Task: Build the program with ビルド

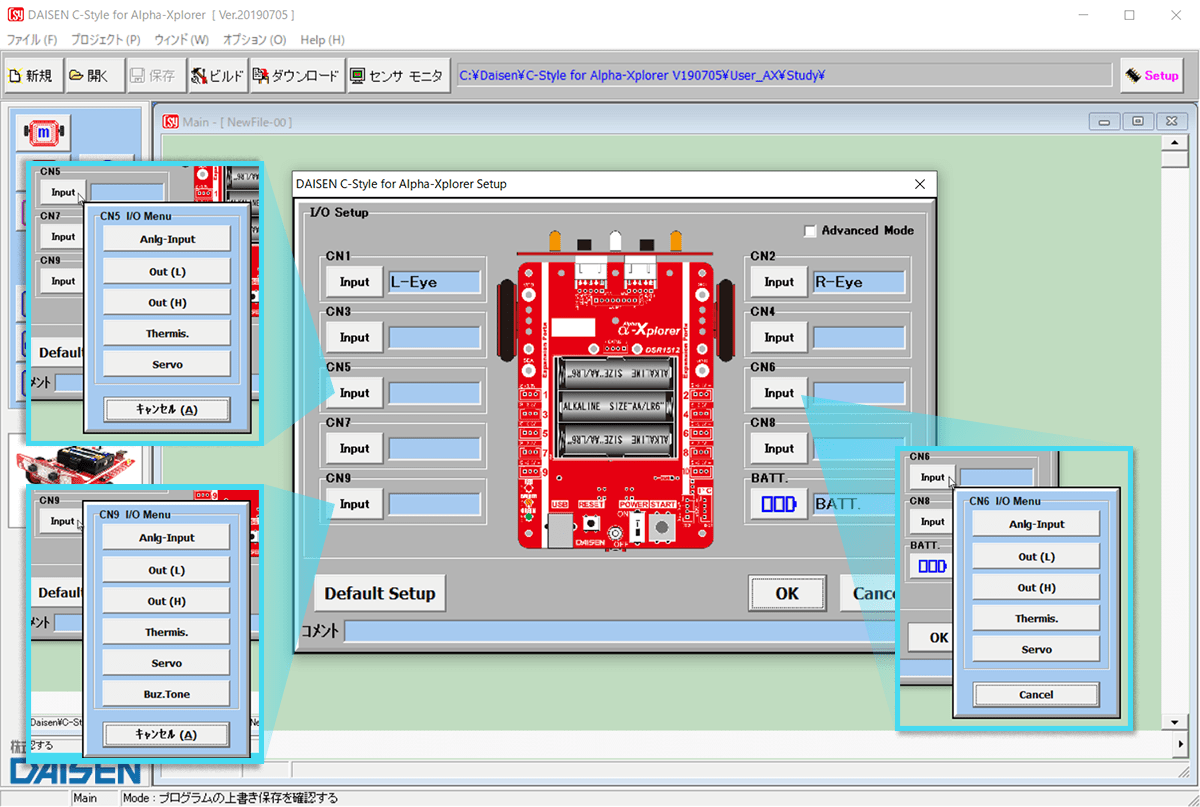Action: pos(216,76)
